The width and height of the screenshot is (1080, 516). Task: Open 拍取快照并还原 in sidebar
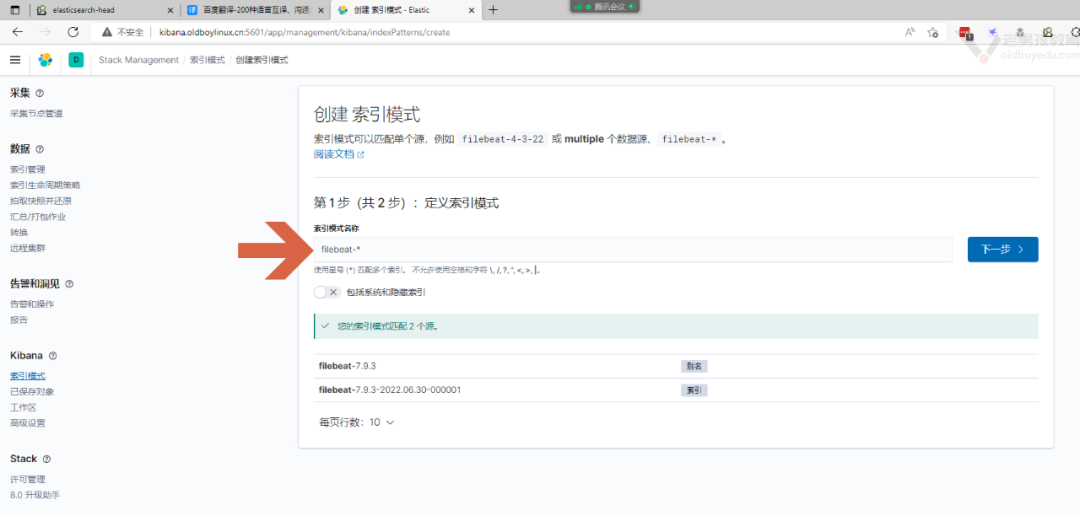pos(41,201)
